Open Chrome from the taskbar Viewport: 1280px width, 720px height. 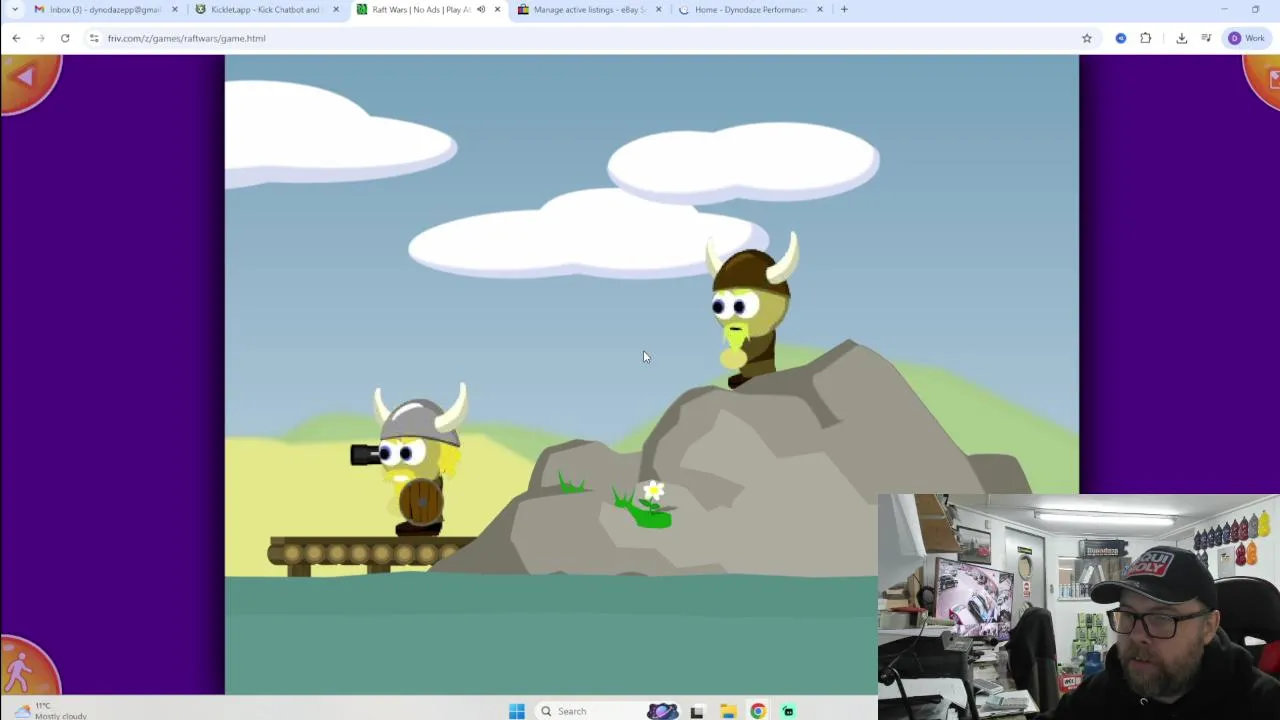758,711
